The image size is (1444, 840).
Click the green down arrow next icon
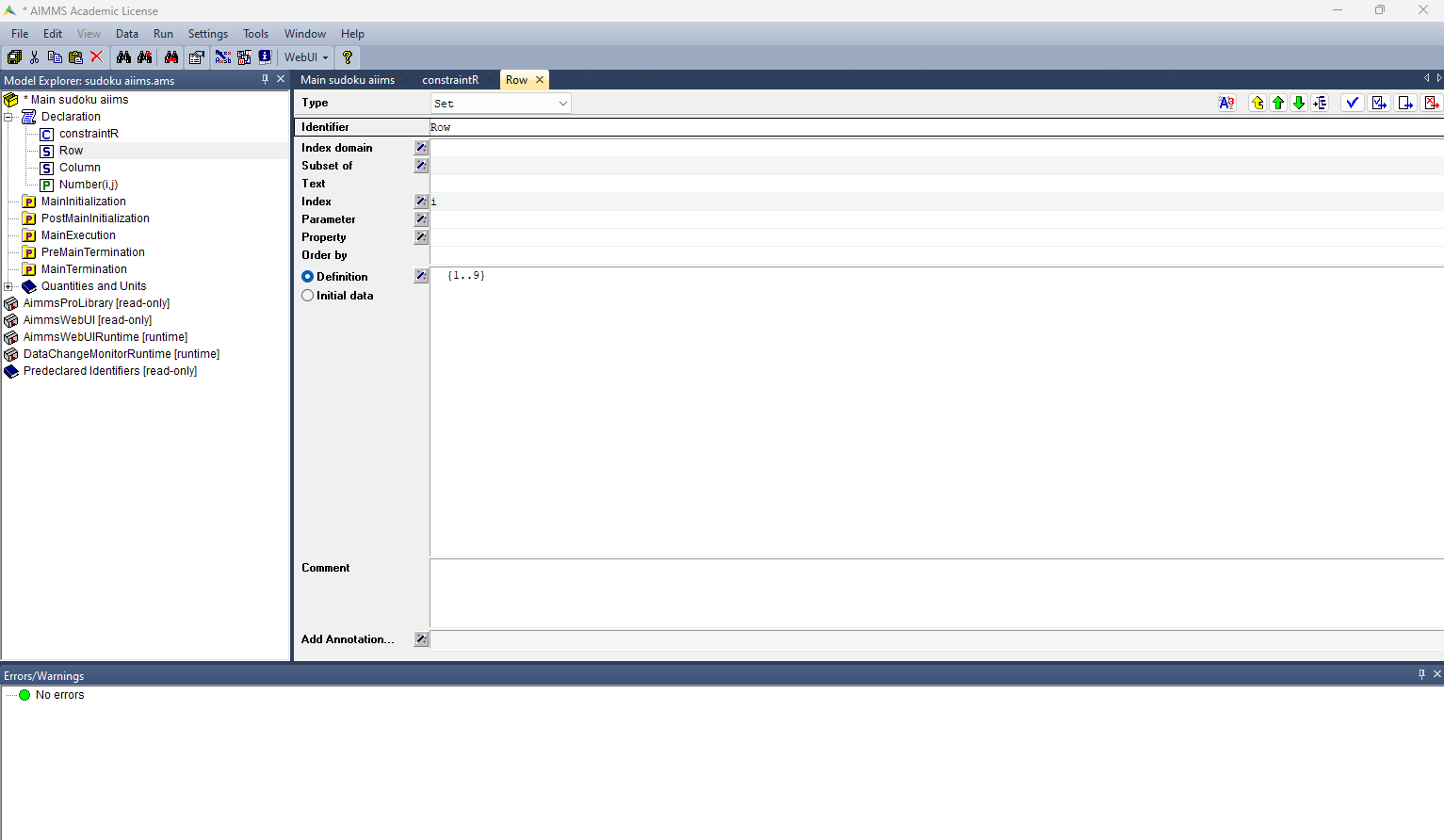point(1299,103)
